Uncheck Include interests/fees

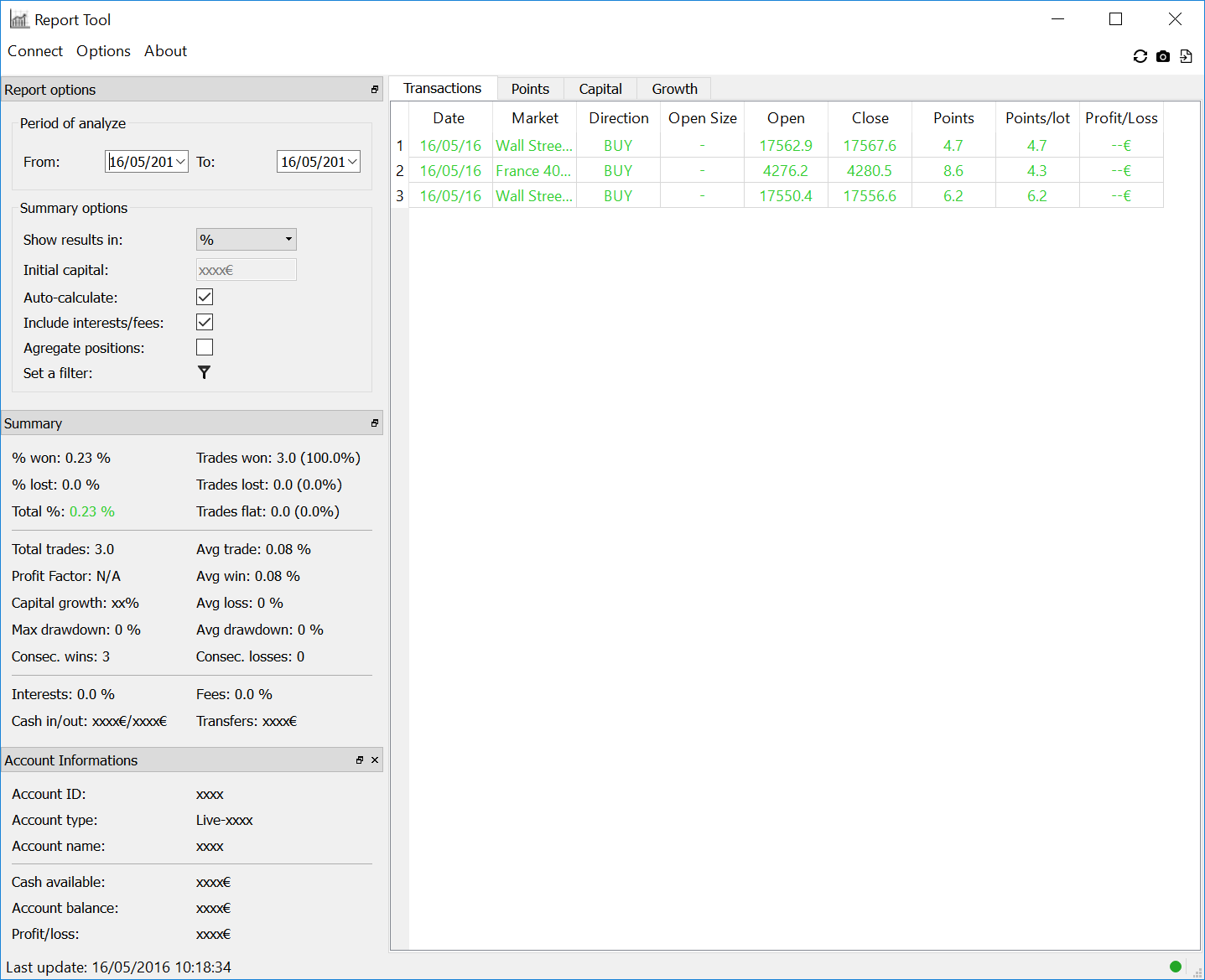tap(205, 322)
